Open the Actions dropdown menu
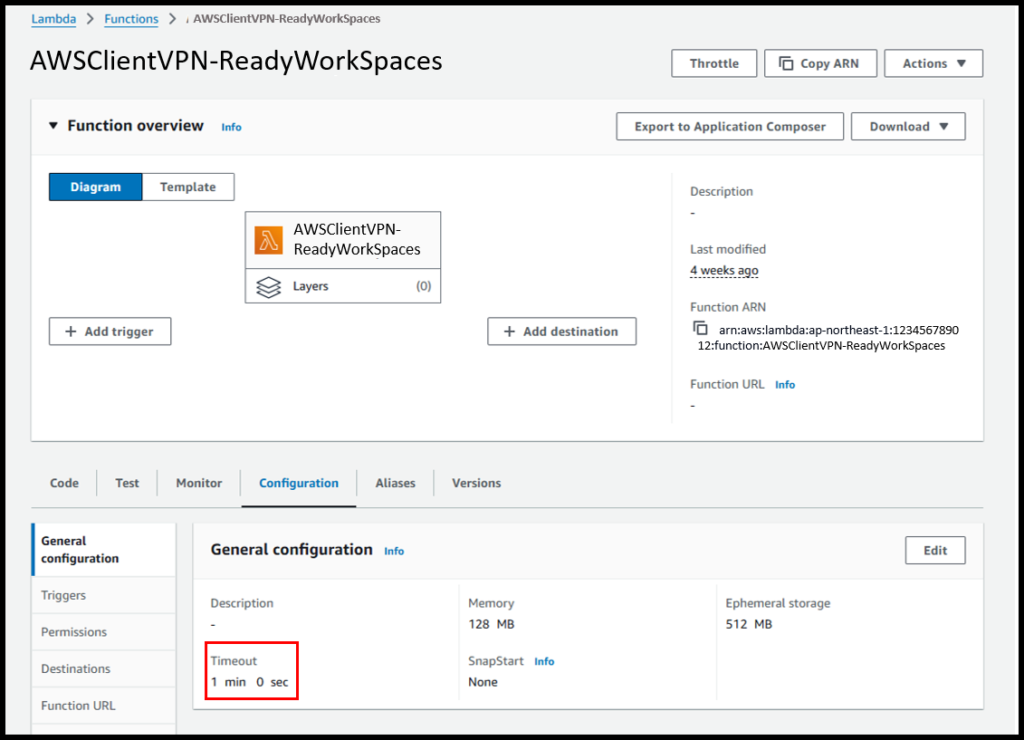 pyautogui.click(x=933, y=63)
